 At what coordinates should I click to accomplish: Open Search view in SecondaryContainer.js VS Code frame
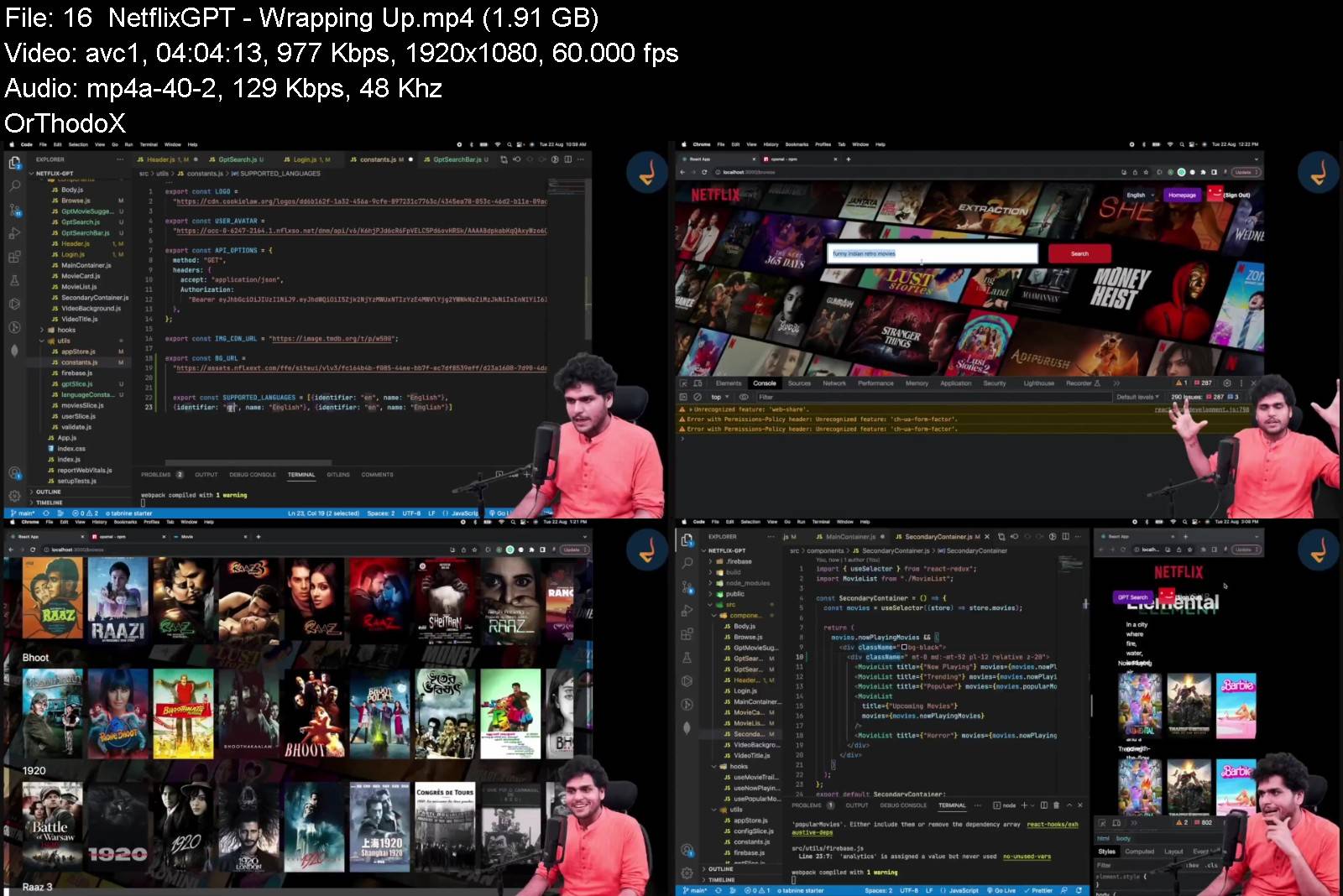[x=687, y=563]
